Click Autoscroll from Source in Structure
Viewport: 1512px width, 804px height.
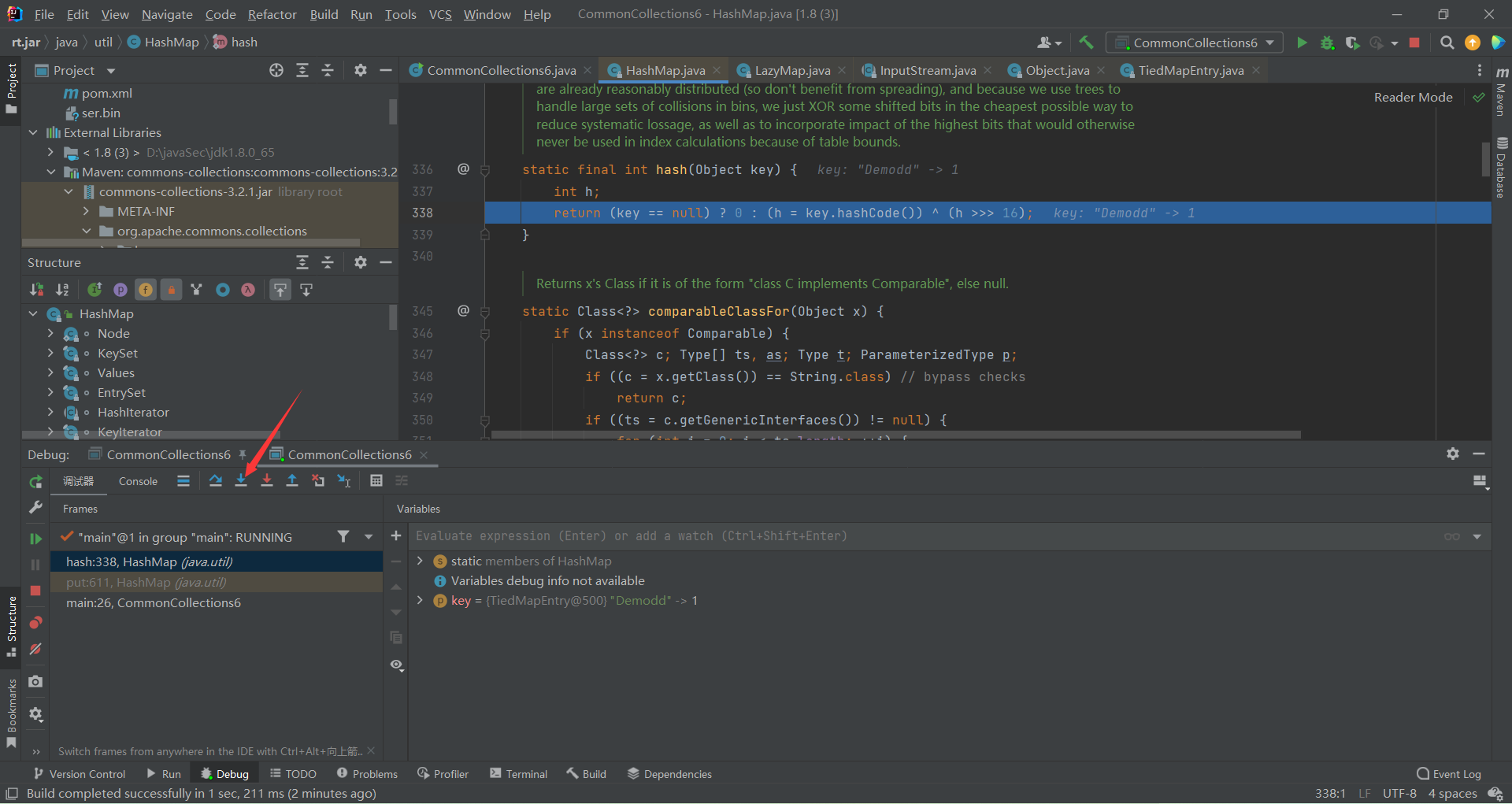pos(306,290)
